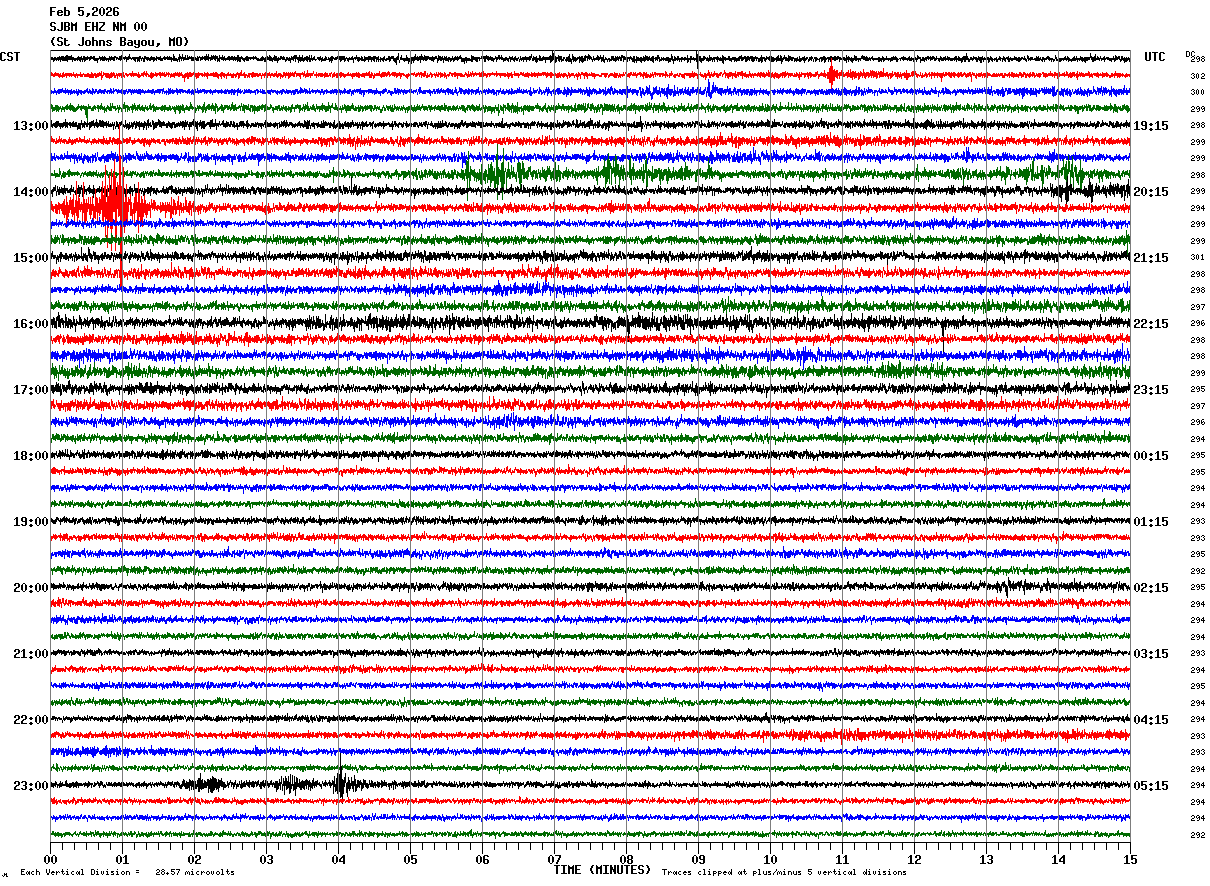
Task: Click minute 13 on the time axis
Action: click(x=986, y=859)
